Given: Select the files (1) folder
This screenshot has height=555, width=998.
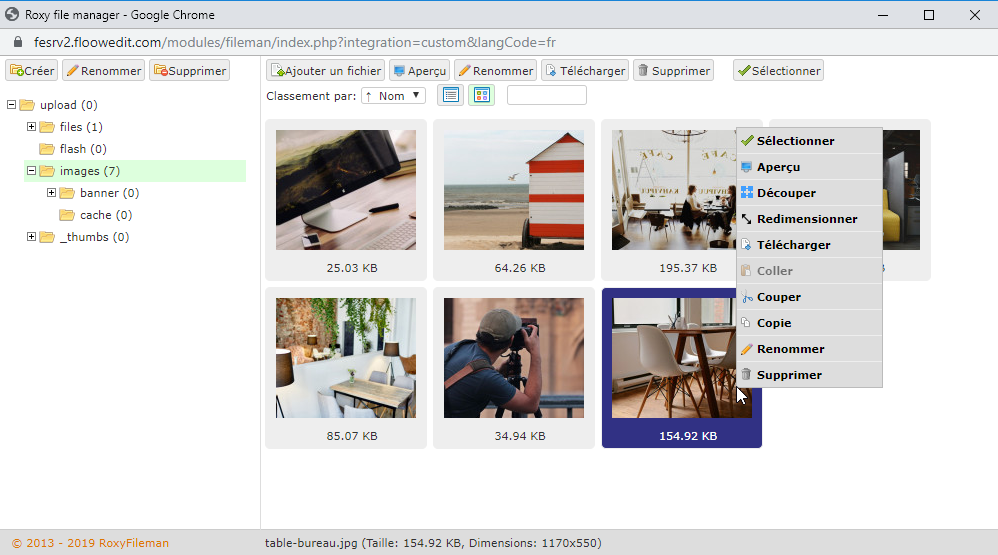Looking at the screenshot, I should pyautogui.click(x=81, y=127).
